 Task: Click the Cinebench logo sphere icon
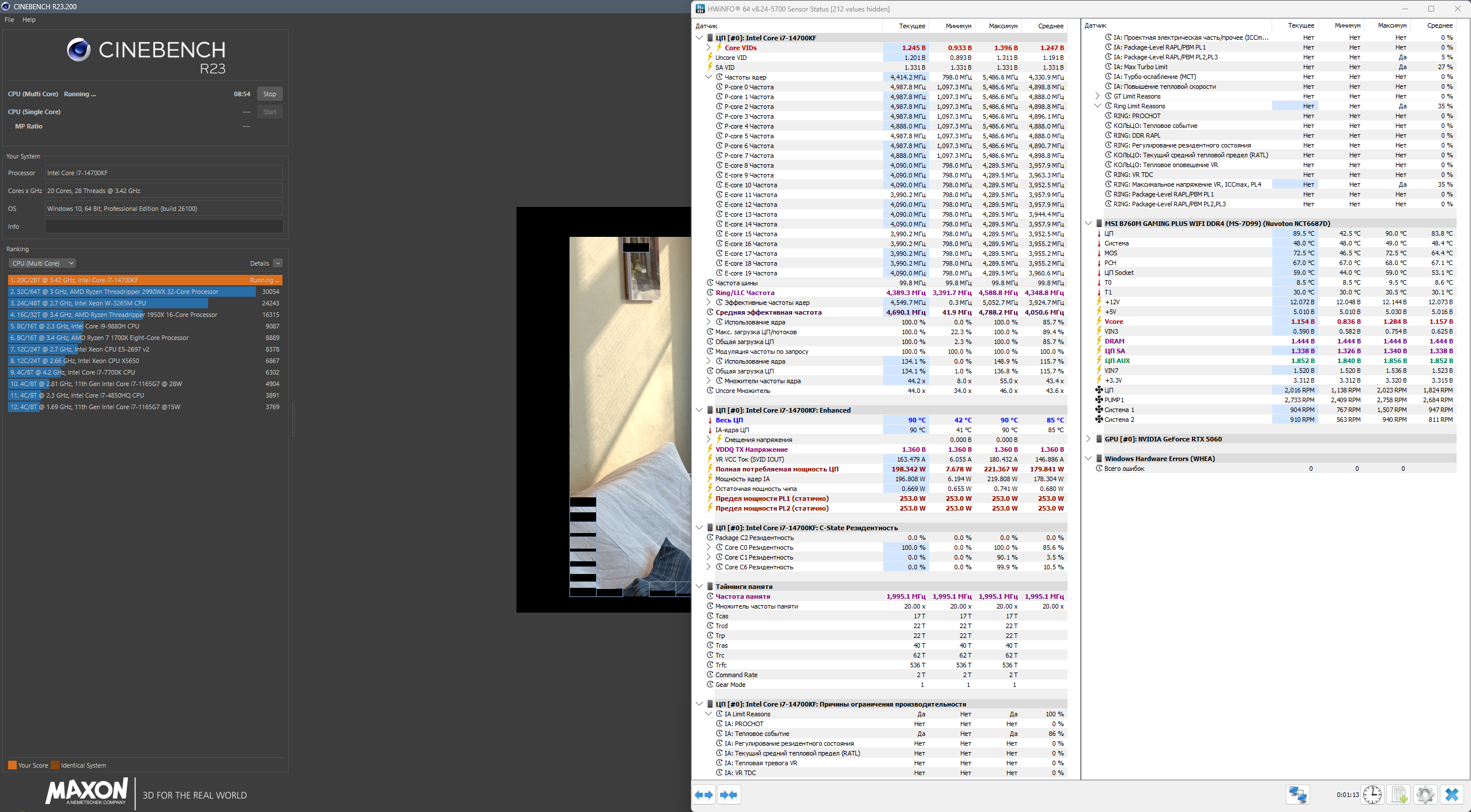78,50
